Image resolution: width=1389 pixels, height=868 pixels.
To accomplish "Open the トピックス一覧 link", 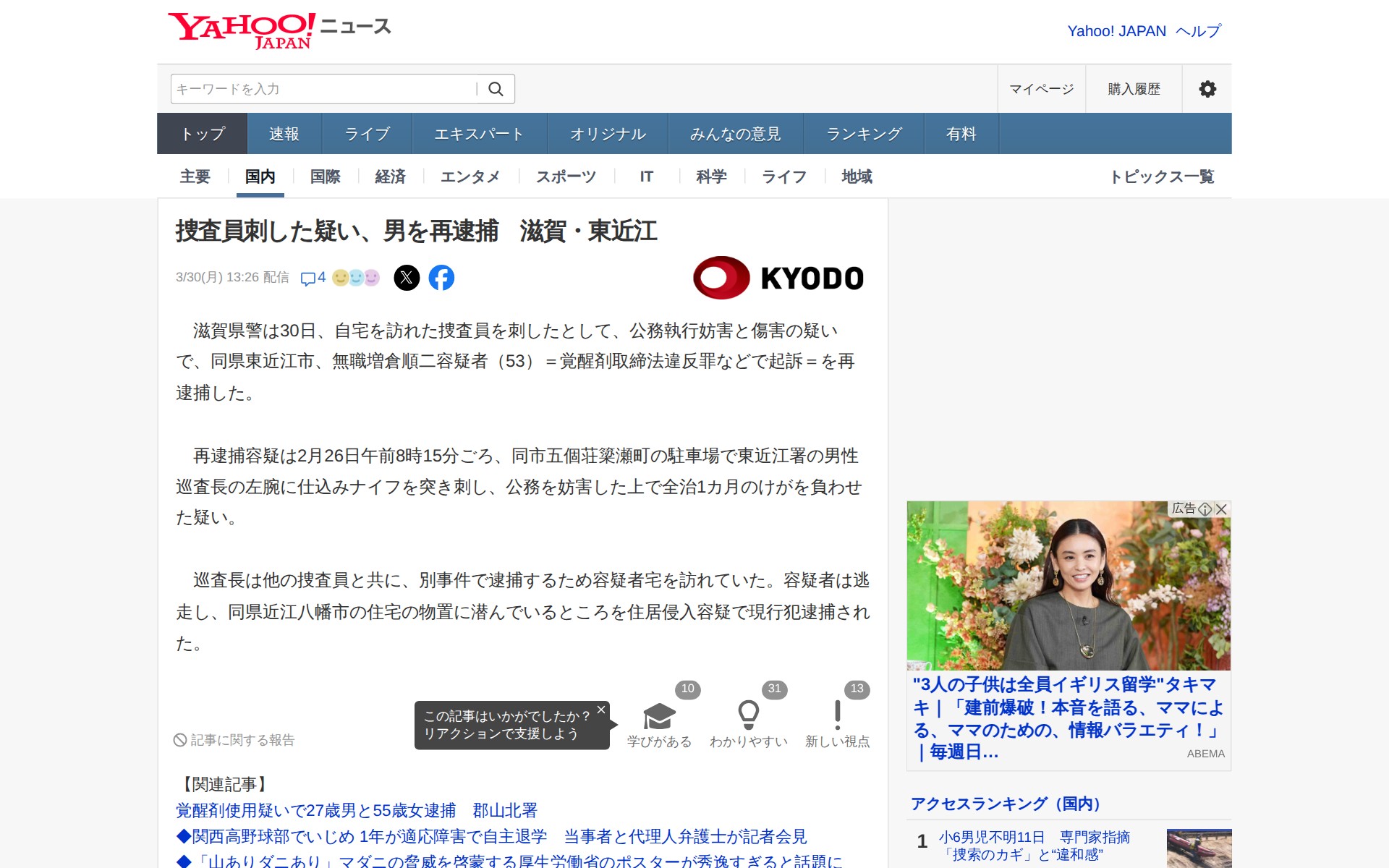I will click(x=1162, y=176).
